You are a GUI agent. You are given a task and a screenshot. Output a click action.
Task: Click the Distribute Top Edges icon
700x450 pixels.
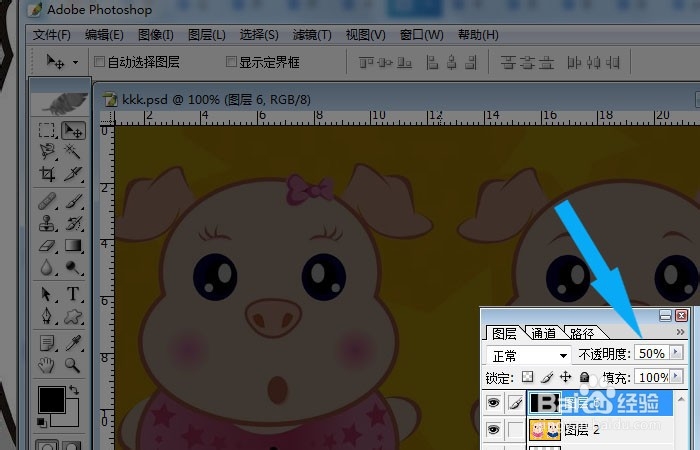point(508,62)
